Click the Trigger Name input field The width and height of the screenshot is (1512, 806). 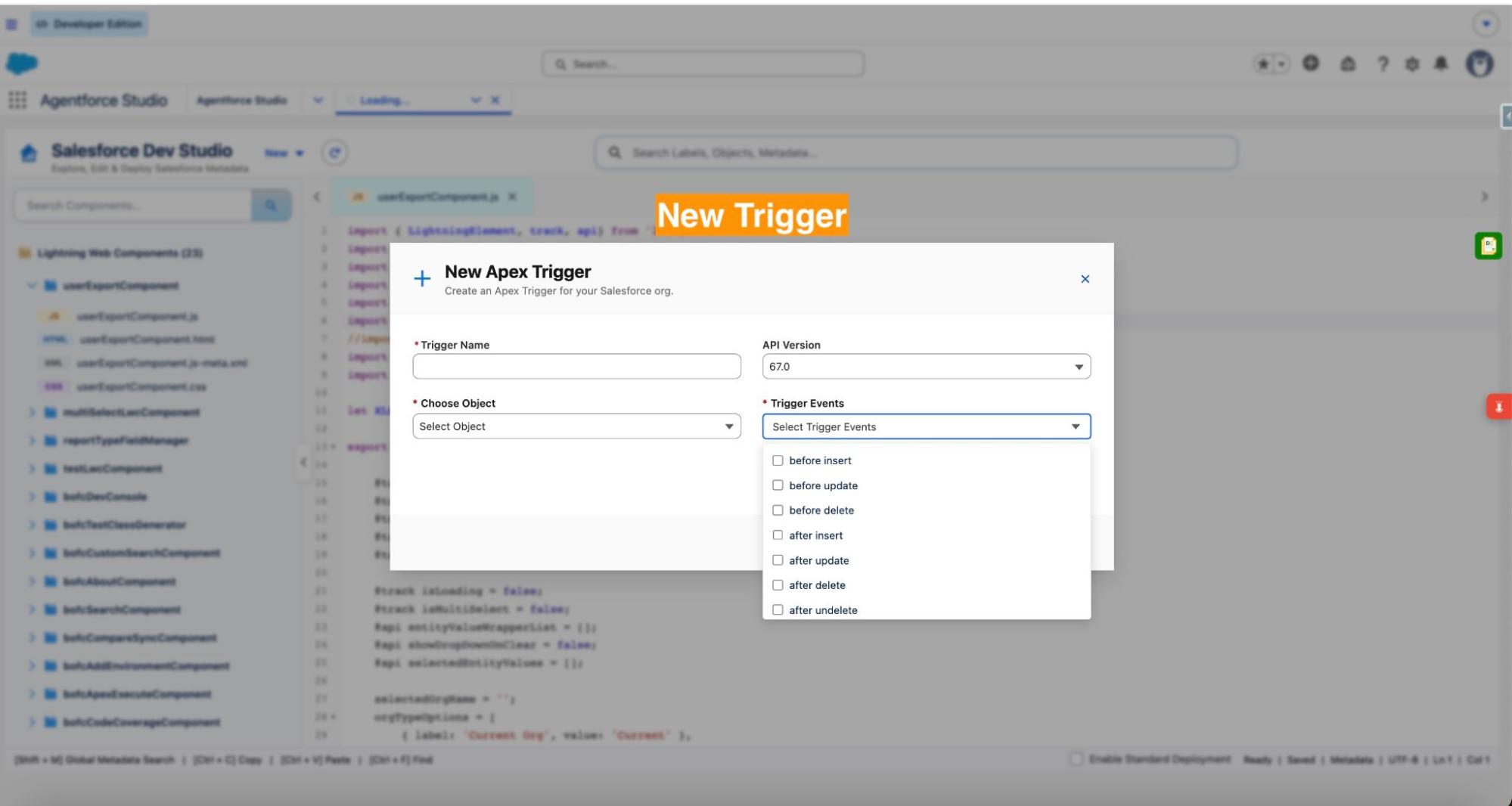[x=576, y=367]
